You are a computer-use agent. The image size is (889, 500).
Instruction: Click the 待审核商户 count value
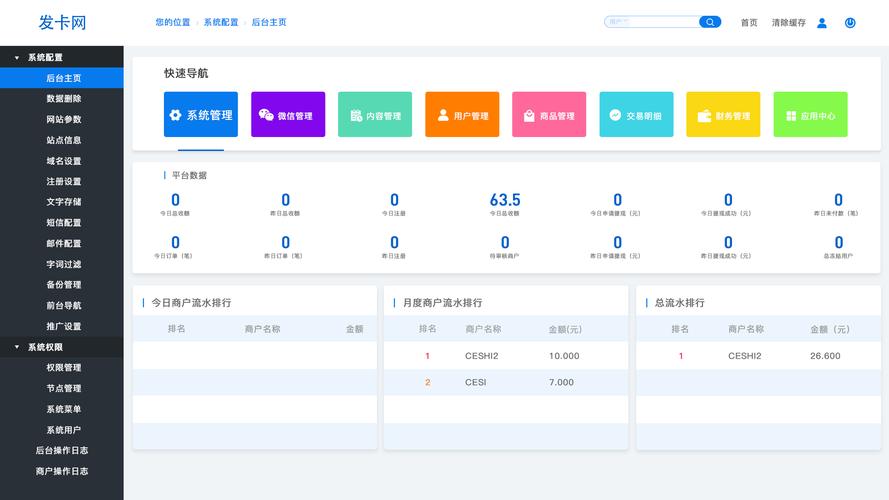click(505, 243)
